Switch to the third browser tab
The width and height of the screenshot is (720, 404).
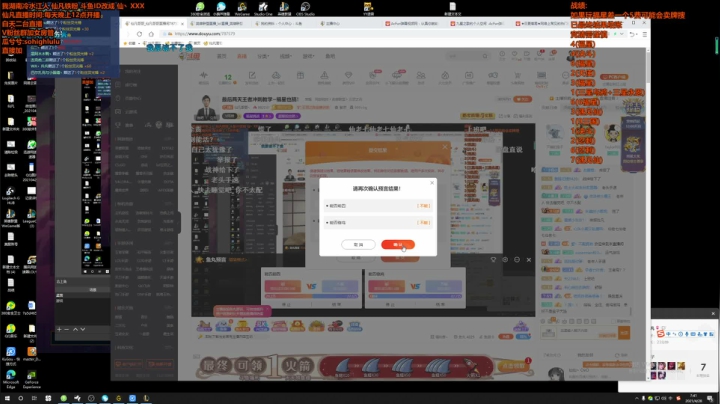coord(284,23)
